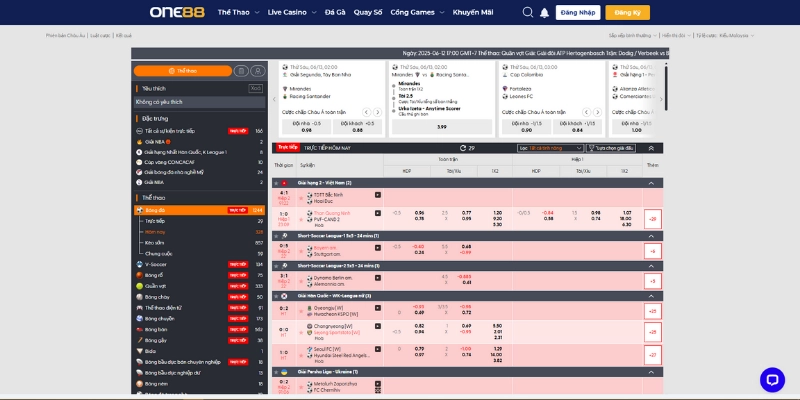Open the Thể Thao top menu

tap(238, 12)
